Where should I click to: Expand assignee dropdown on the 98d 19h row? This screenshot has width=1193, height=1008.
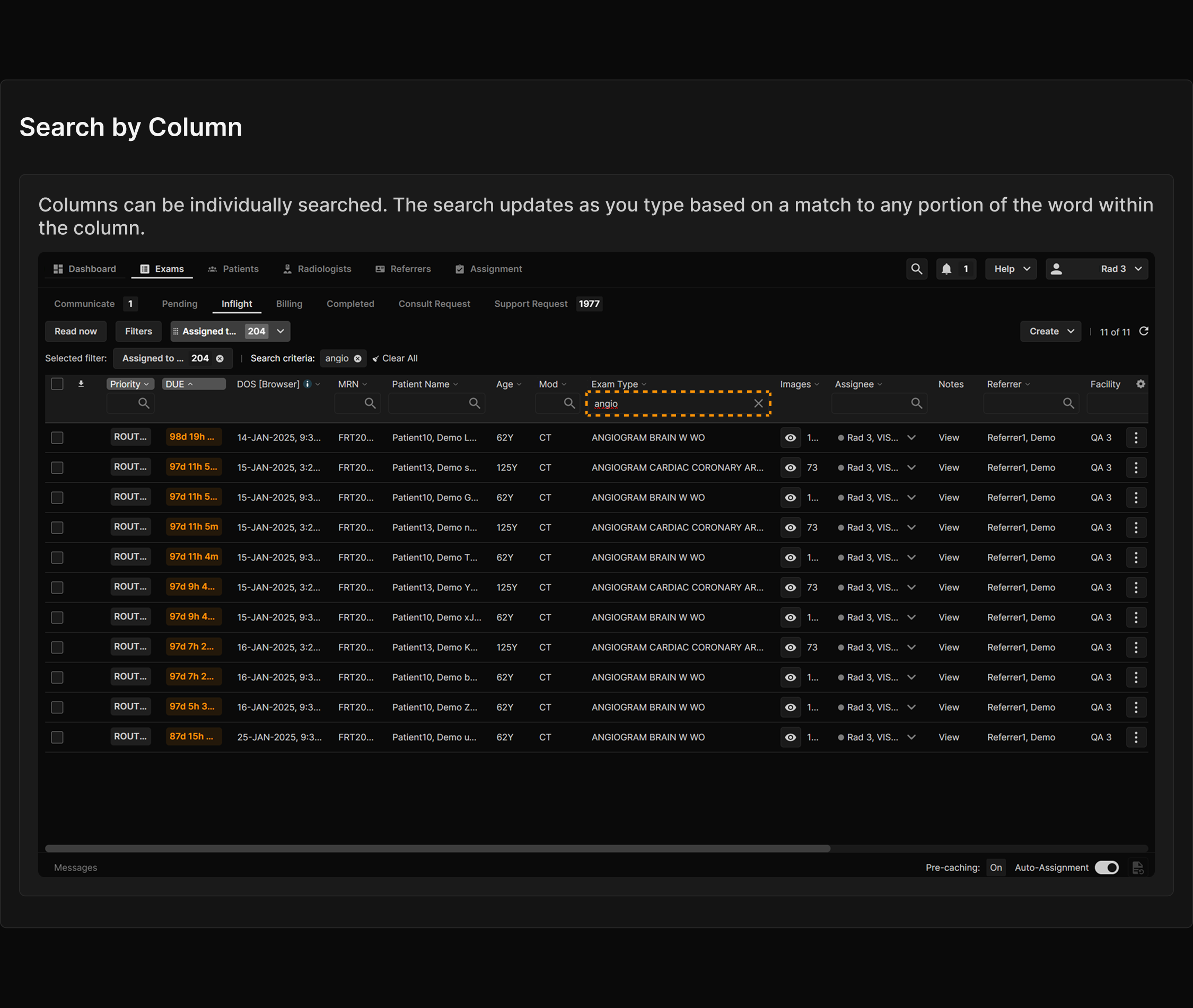tap(912, 438)
